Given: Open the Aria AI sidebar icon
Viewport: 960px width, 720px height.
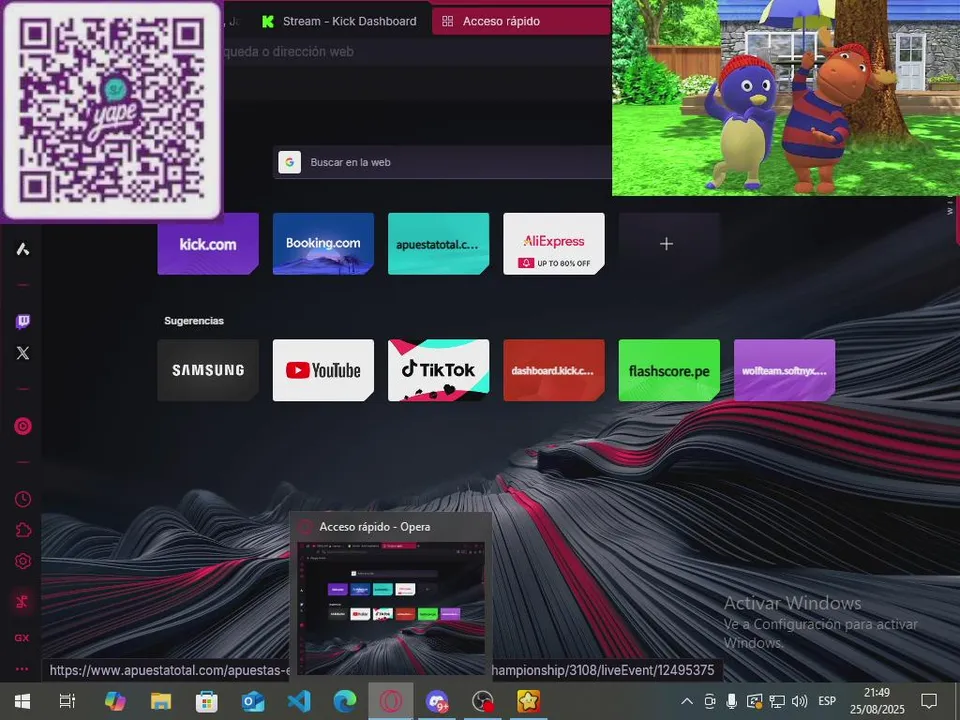Looking at the screenshot, I should [23, 249].
